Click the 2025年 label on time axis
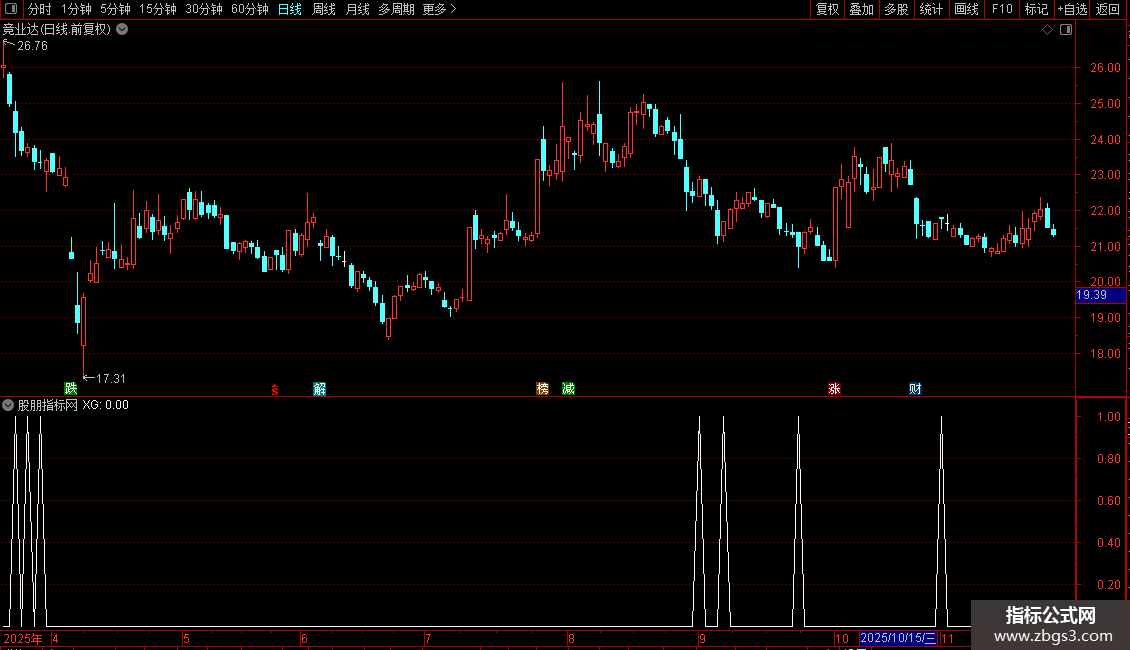This screenshot has width=1130, height=650. tap(22, 638)
